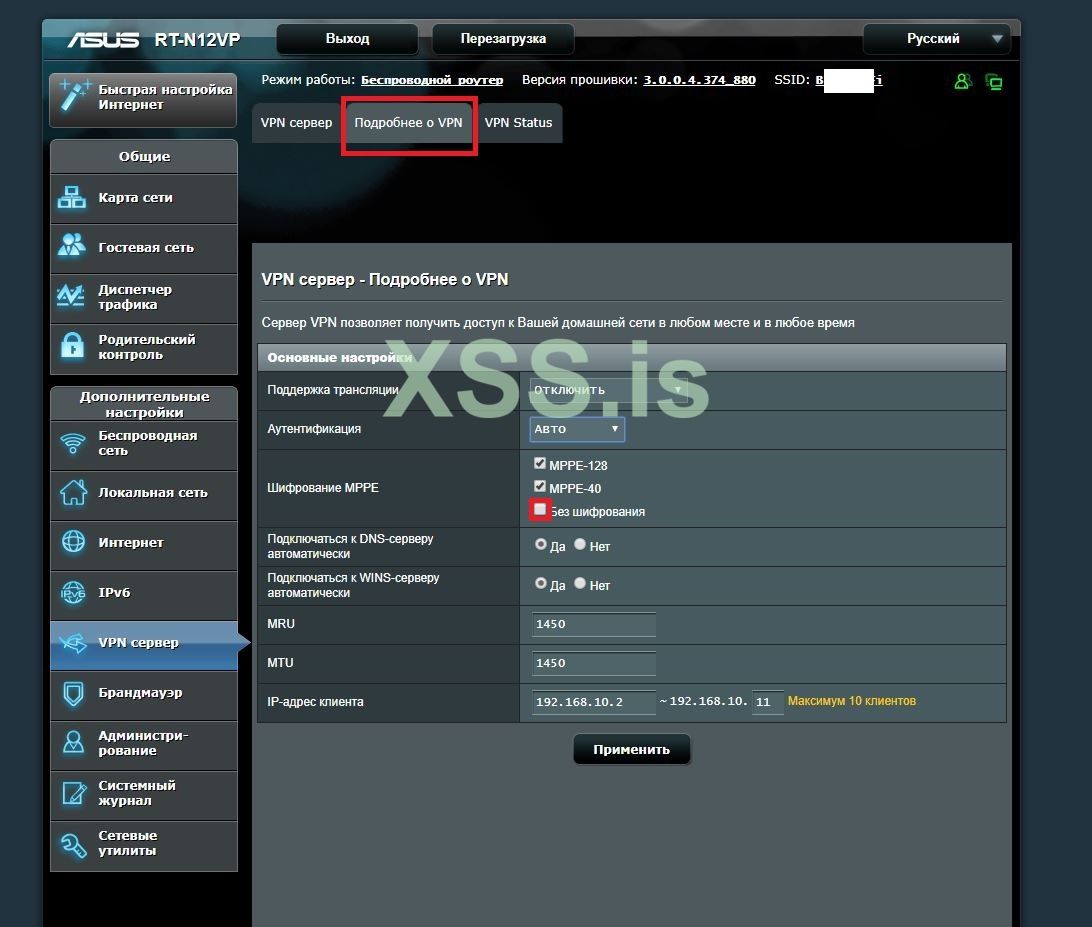
Task: Click the Локальная сеть house icon
Action: tap(73, 492)
